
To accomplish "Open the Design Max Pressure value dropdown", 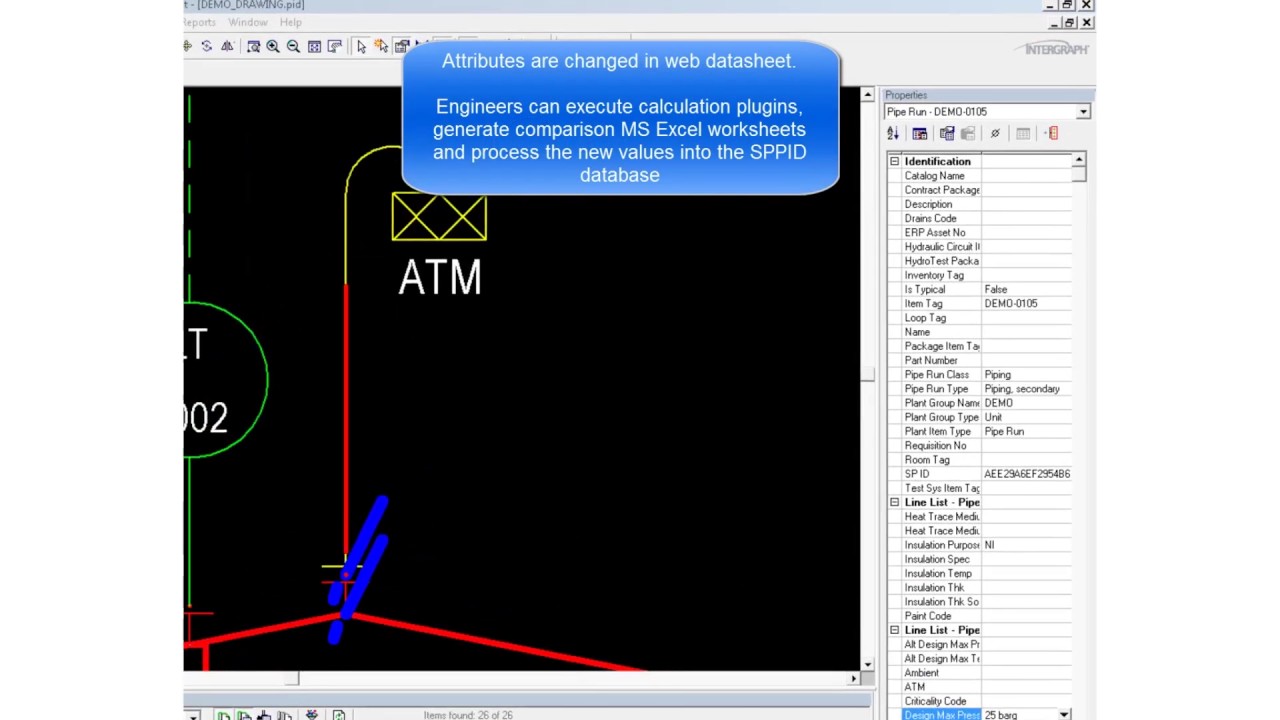I will pos(1064,715).
